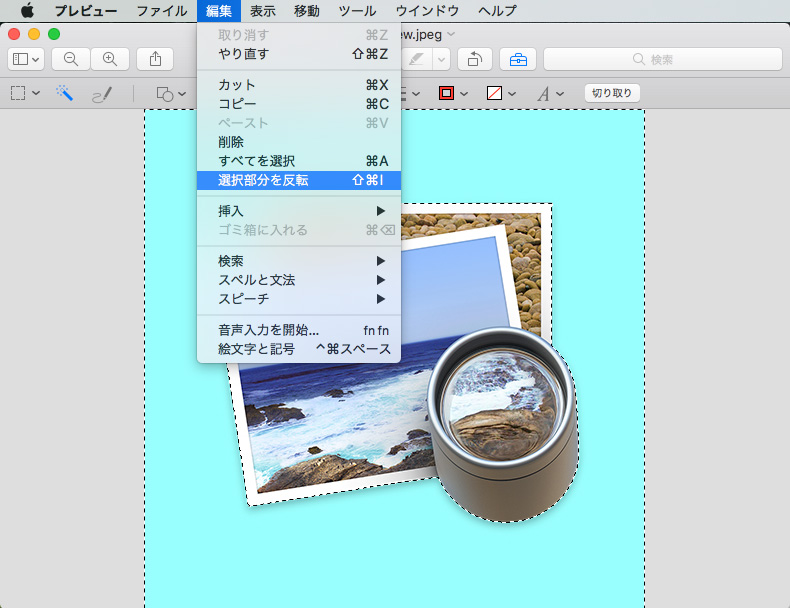Screen dimensions: 790x608
Task: Click the text style A icon
Action: pos(543,94)
